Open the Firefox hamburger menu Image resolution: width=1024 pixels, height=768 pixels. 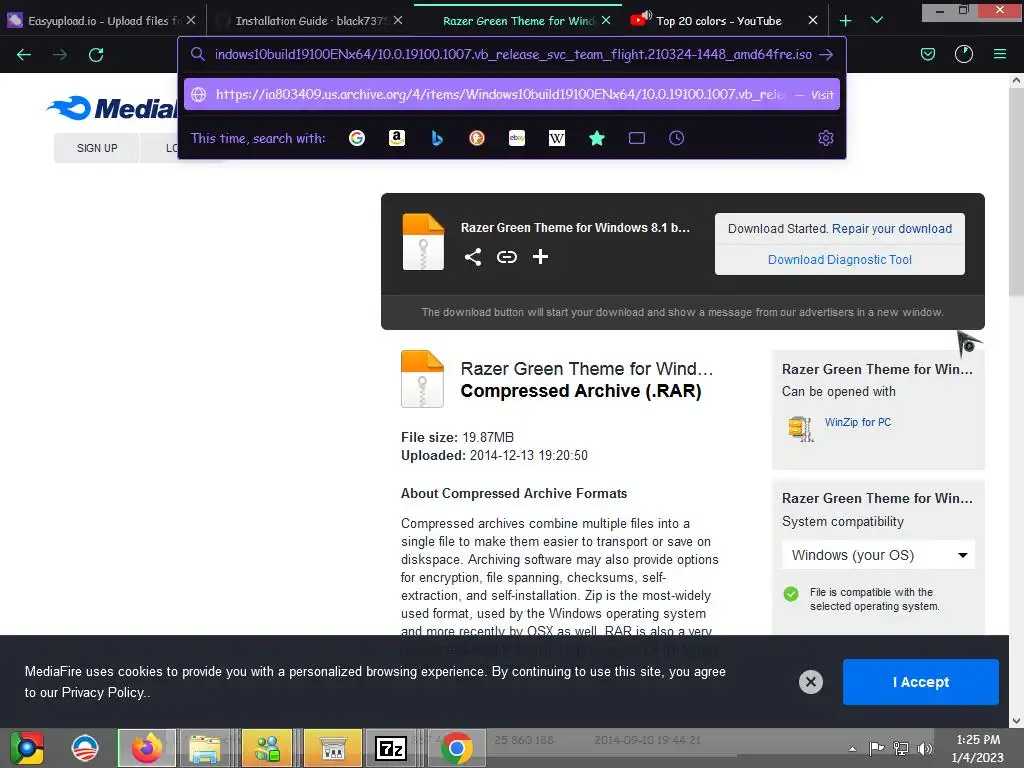point(1000,55)
